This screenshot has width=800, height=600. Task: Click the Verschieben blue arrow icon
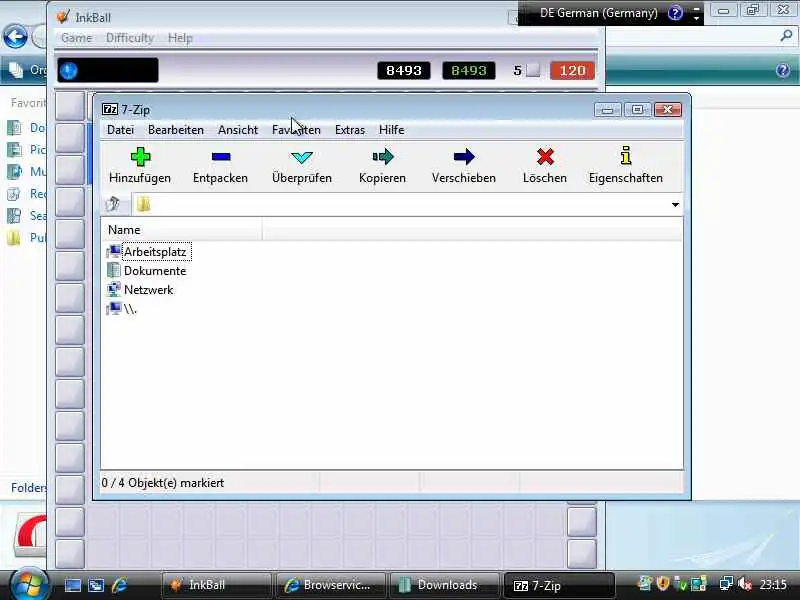[x=464, y=157]
